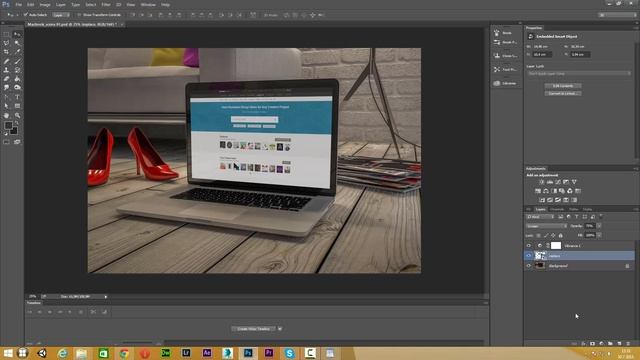
Task: Select the Hand tool
Action: 7,116
